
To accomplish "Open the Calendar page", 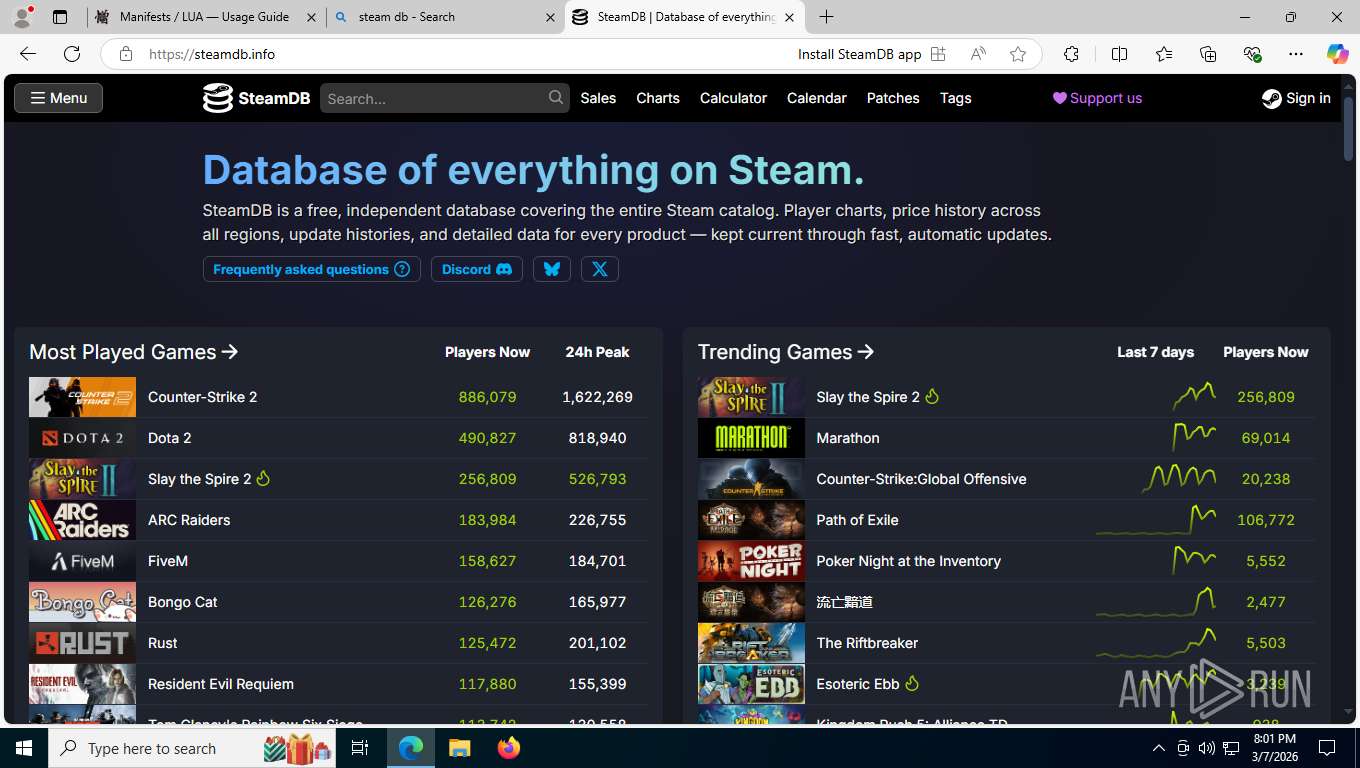I will coord(817,98).
